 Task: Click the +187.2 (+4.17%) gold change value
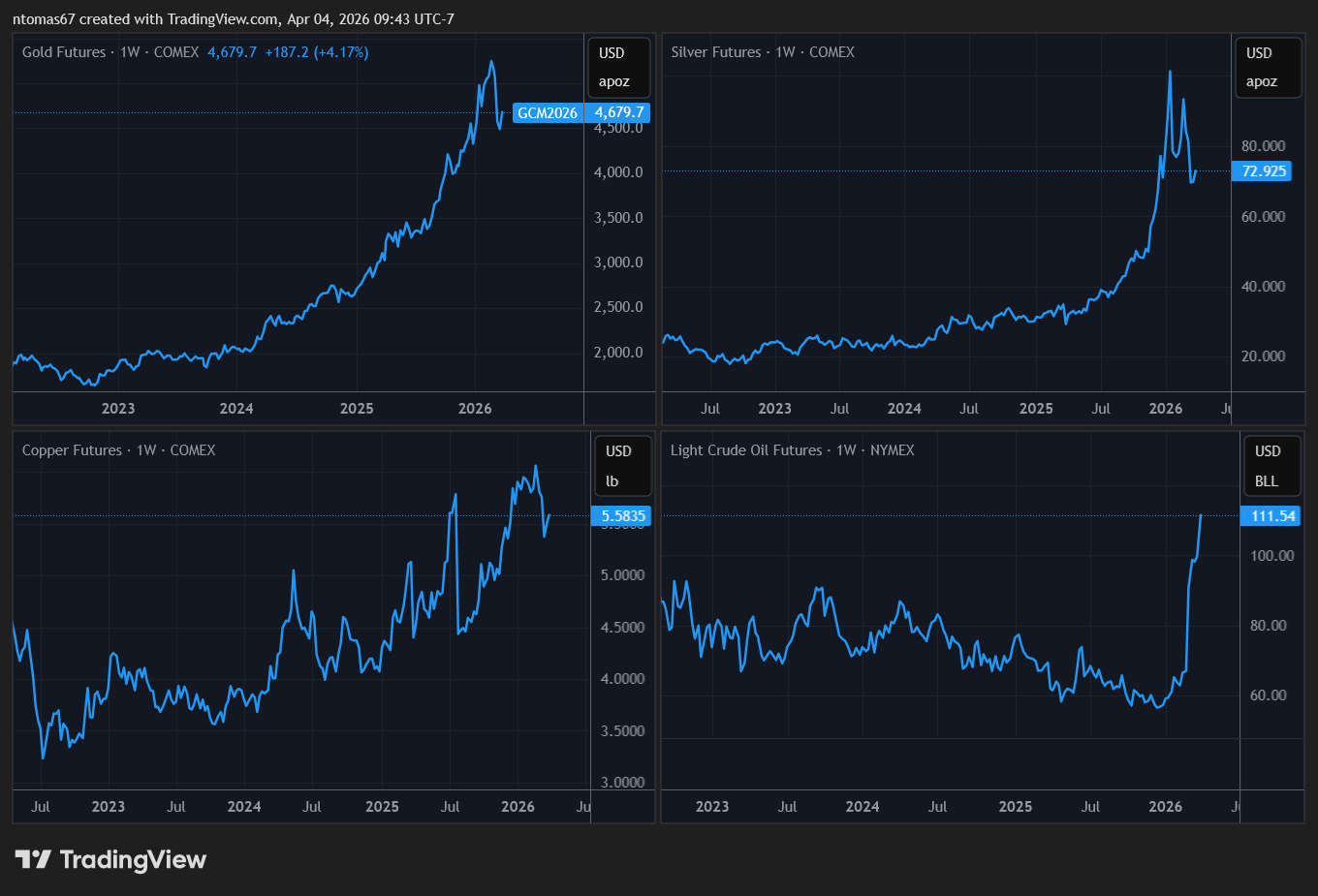(316, 52)
